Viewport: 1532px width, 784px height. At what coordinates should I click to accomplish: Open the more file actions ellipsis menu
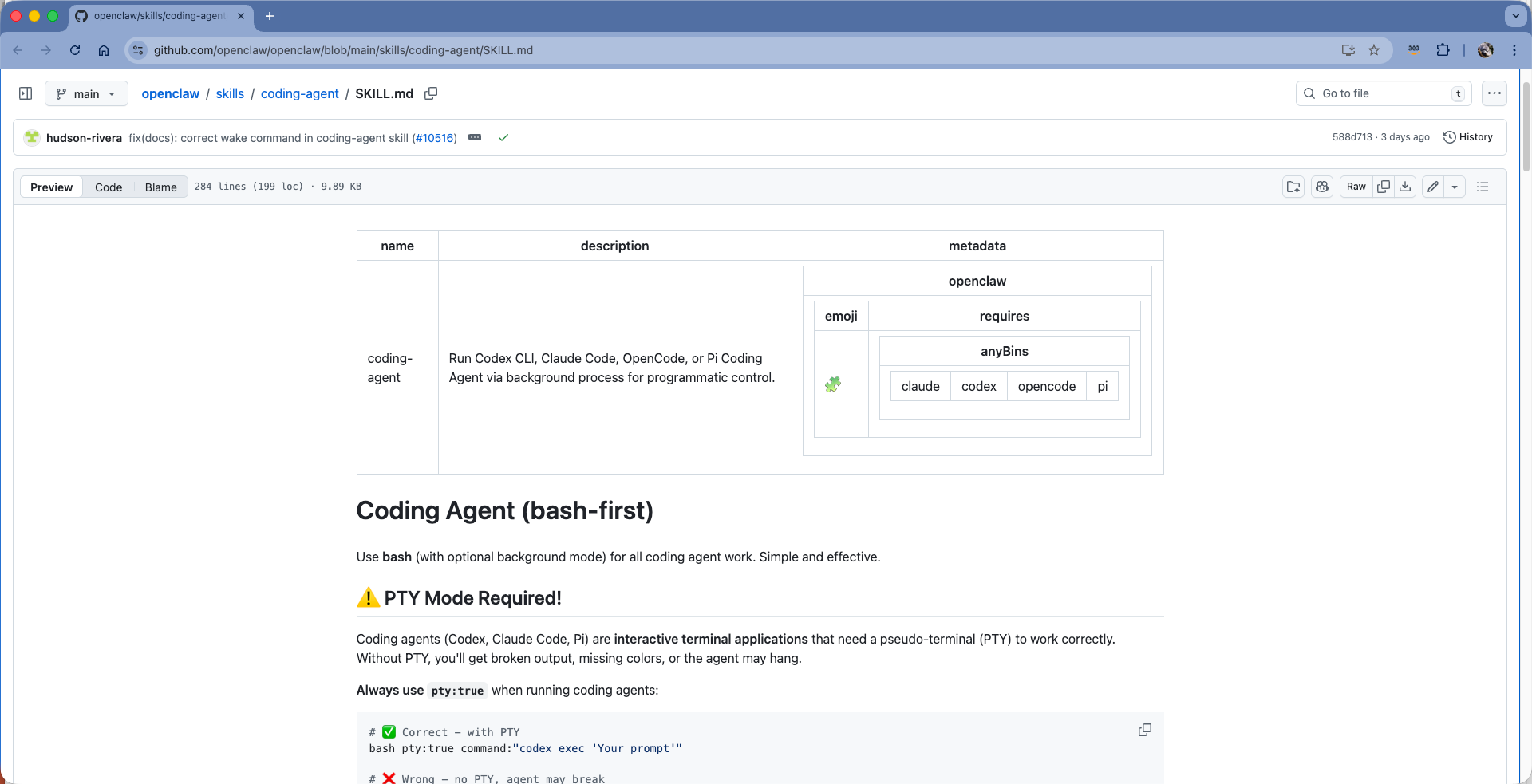coord(1494,93)
